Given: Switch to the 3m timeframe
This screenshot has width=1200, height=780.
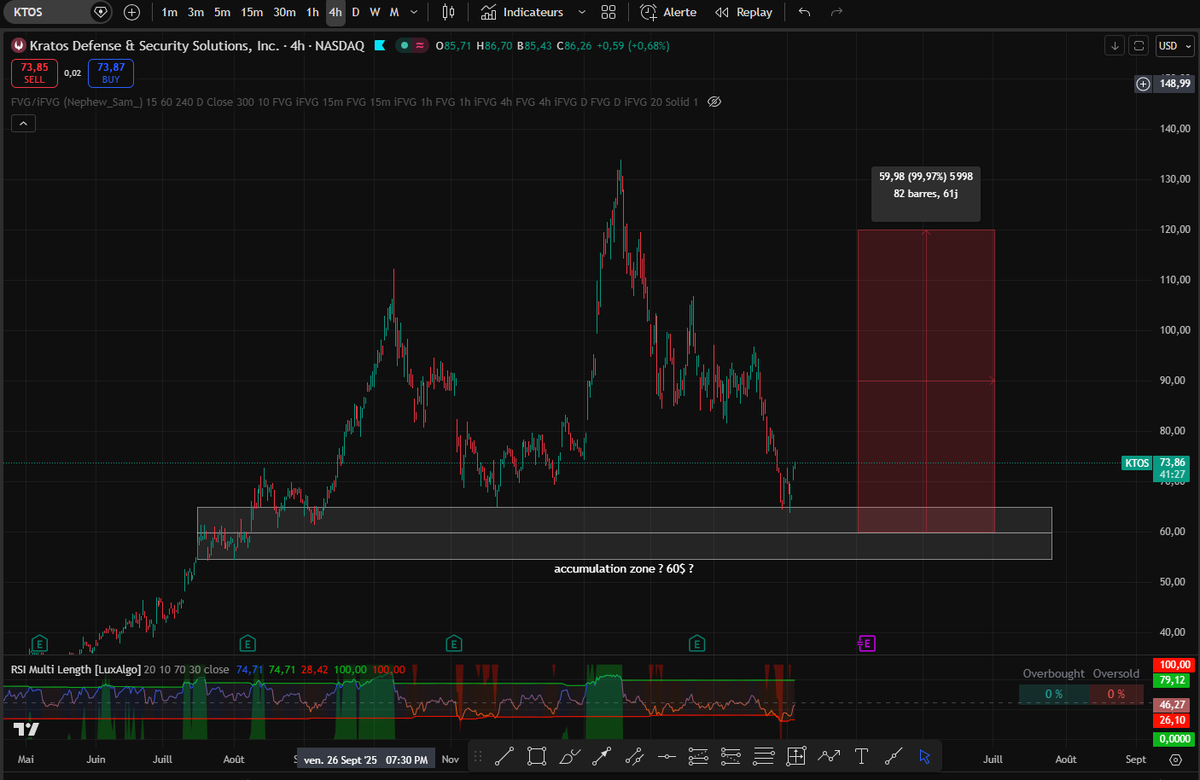Looking at the screenshot, I should click(x=196, y=12).
